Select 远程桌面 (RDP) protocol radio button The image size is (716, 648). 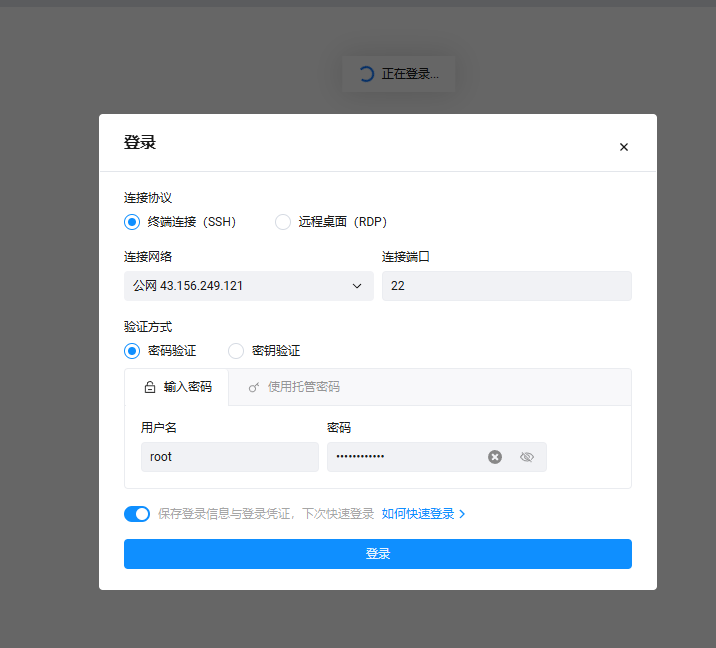click(283, 222)
